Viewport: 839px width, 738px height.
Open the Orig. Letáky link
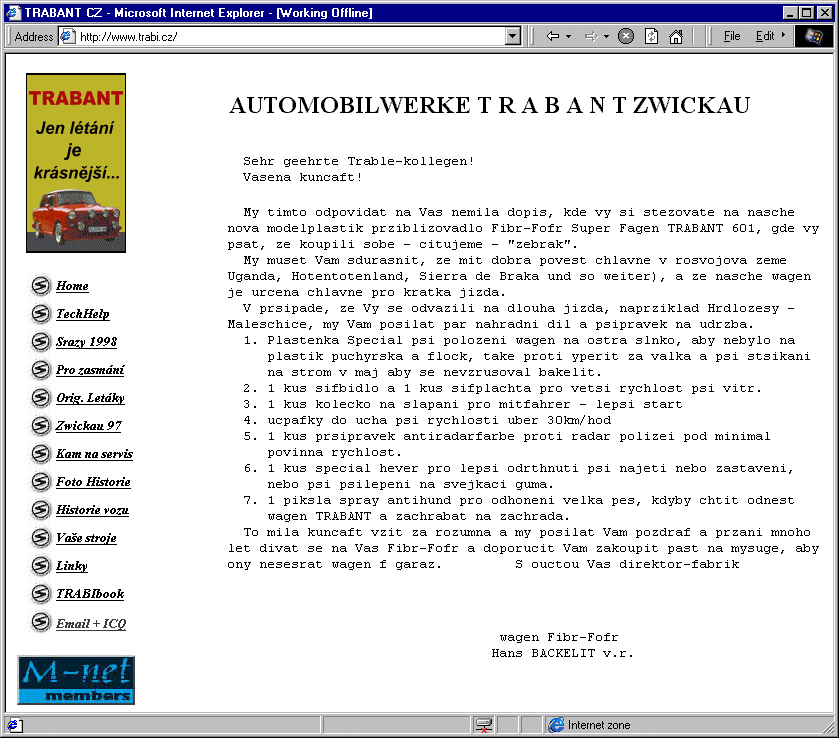90,398
